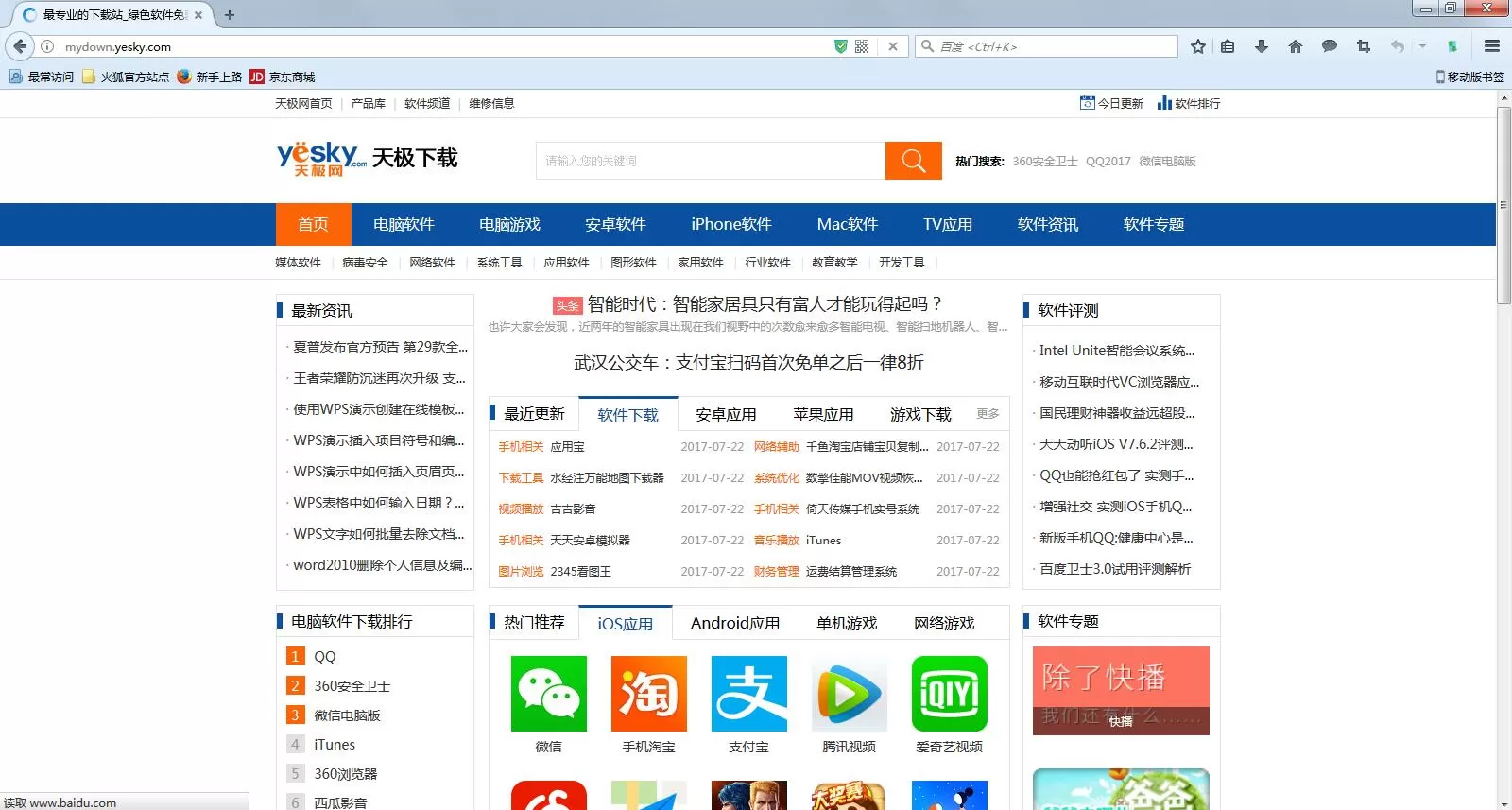Select 电脑游戏 in the navigation bar

pos(509,225)
